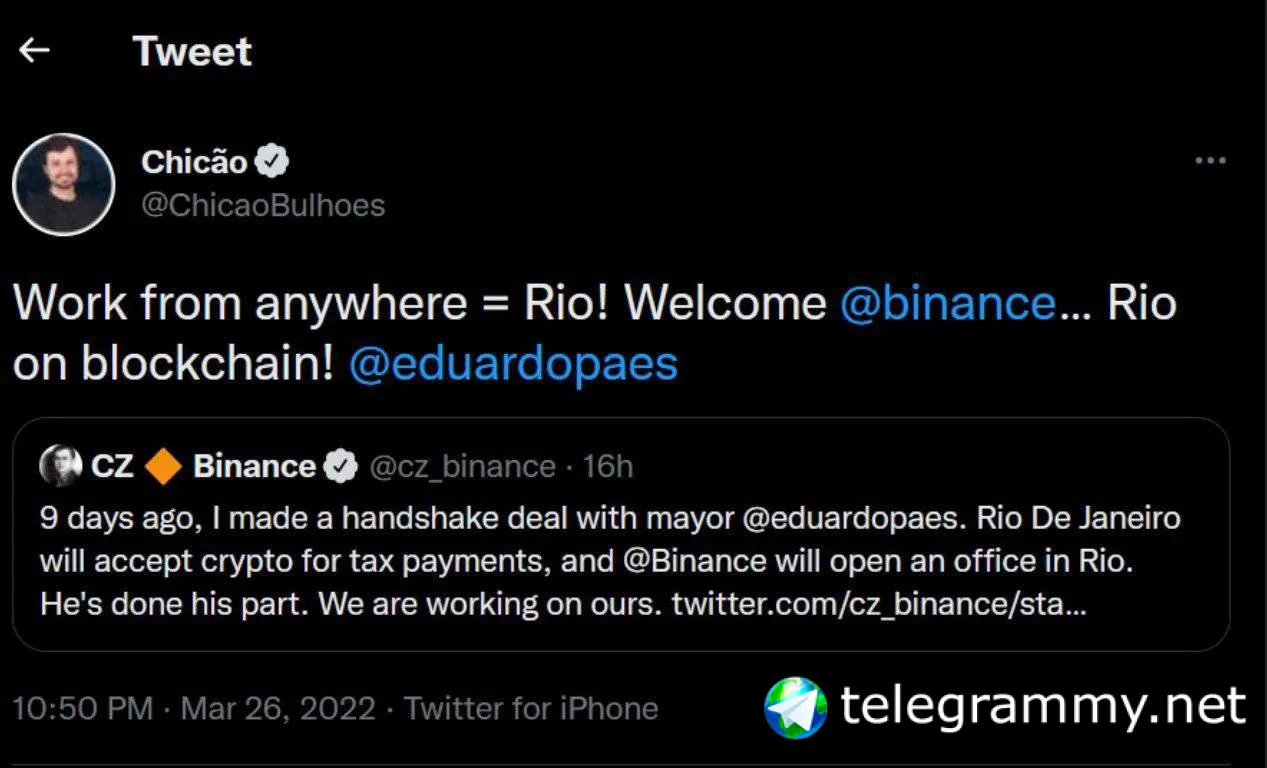This screenshot has width=1267, height=768.
Task: Click the verified badge next to Binance
Action: 341,467
